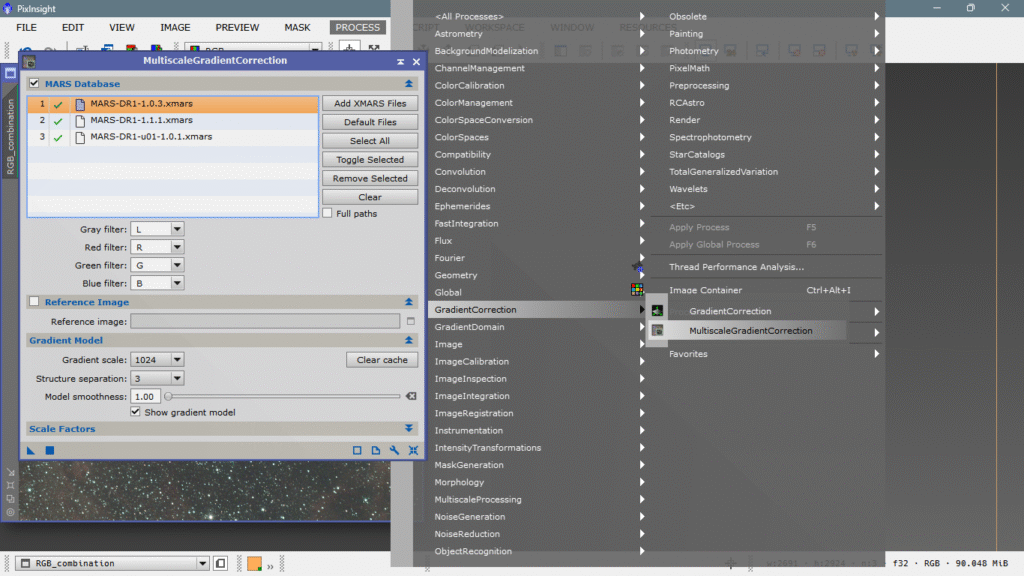Uncheck Show gradient model checkbox
This screenshot has width=1024, height=576.
[x=135, y=412]
